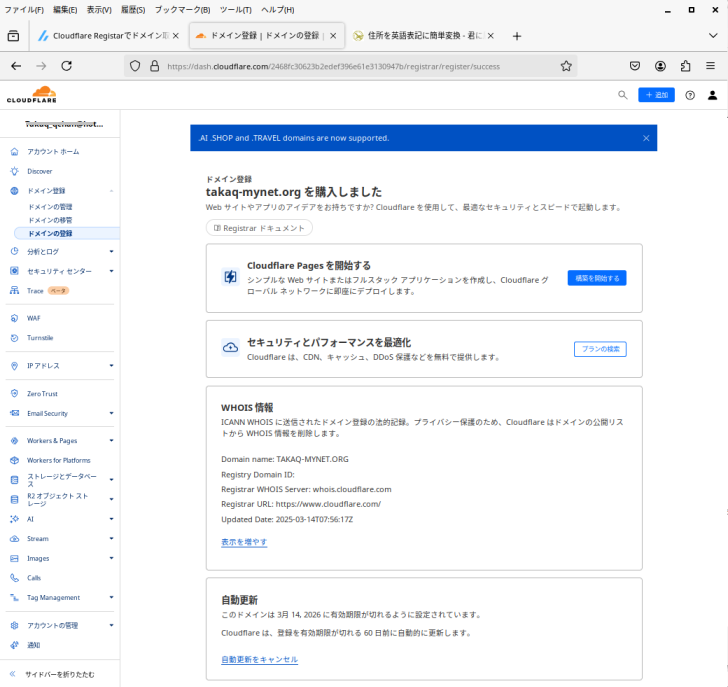Expand the Tag Management dropdown arrow
This screenshot has width=728, height=687.
[x=111, y=597]
